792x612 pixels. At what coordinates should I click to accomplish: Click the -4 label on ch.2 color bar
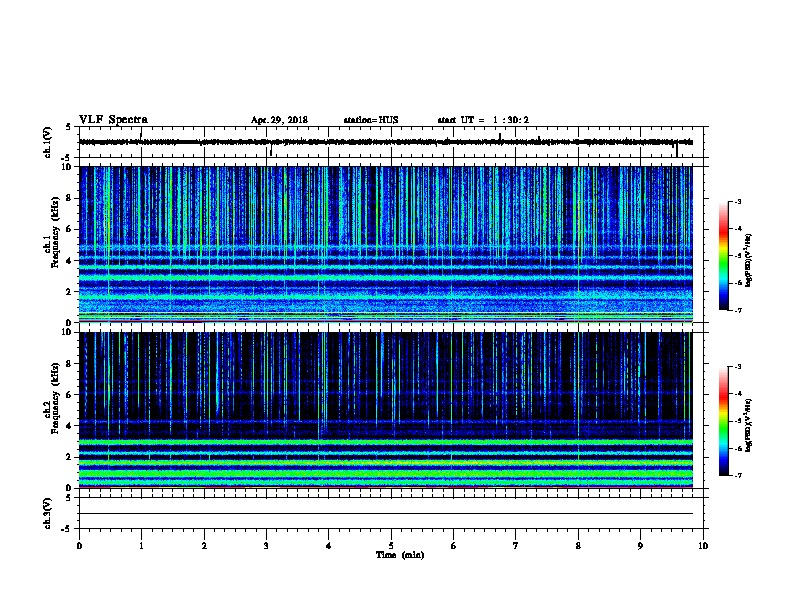[737, 394]
